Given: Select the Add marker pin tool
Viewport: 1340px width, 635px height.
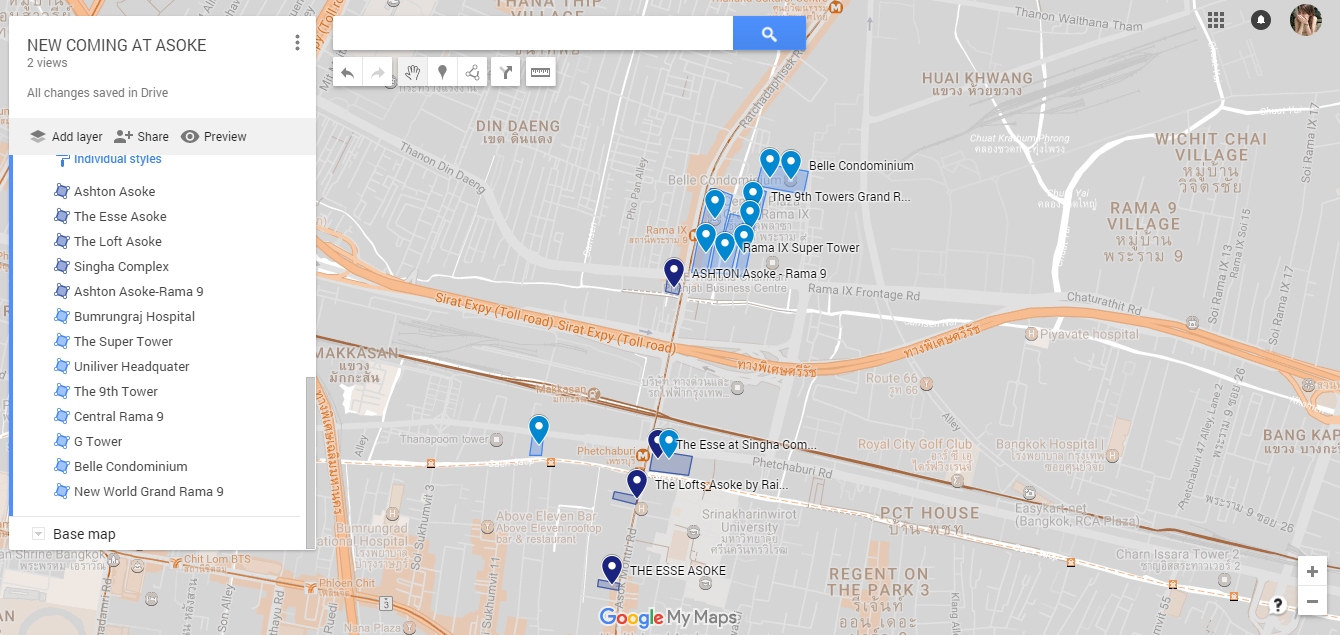Looking at the screenshot, I should [442, 72].
